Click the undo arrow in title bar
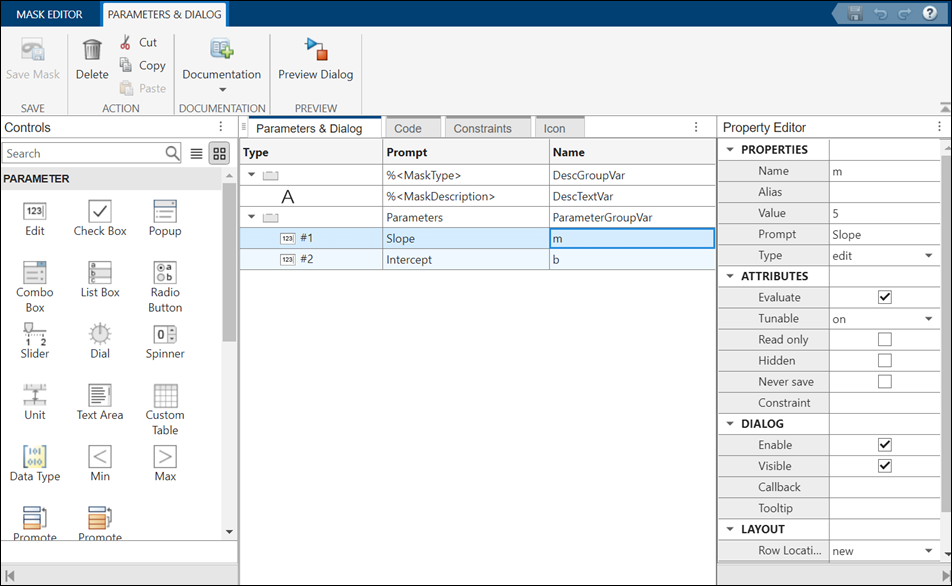Screen dimensions: 952x586 tap(880, 13)
